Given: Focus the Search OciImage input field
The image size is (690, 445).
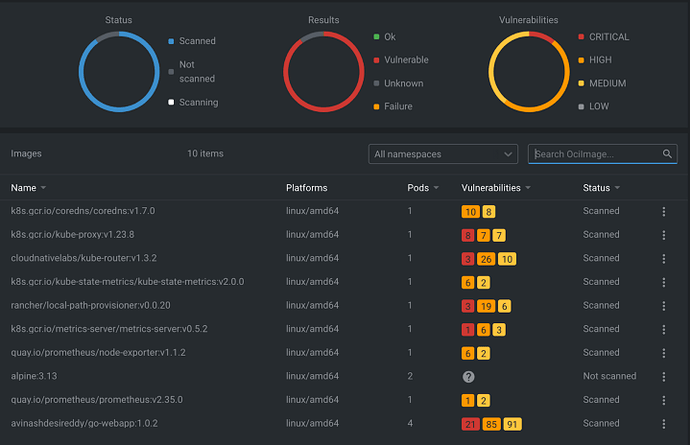Looking at the screenshot, I should (x=595, y=154).
